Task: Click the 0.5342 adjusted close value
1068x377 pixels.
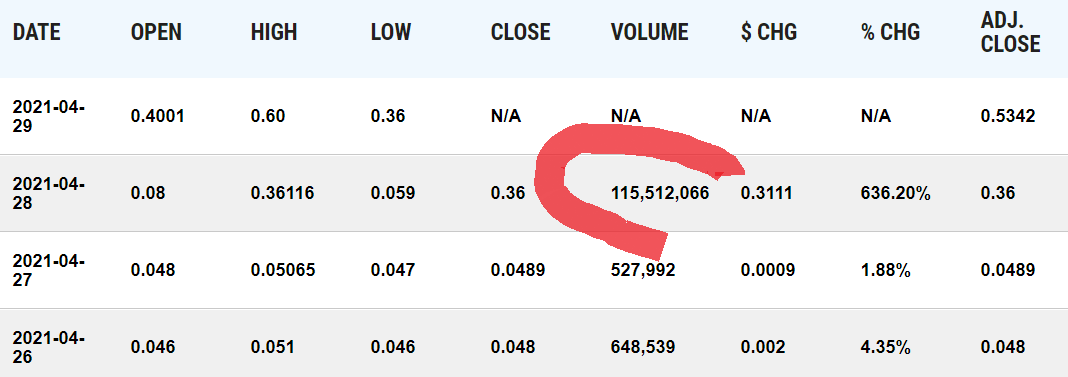Action: point(1008,116)
